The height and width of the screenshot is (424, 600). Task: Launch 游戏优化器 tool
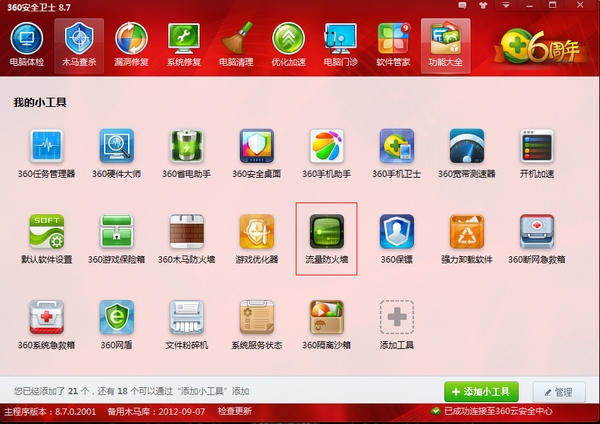[x=256, y=239]
